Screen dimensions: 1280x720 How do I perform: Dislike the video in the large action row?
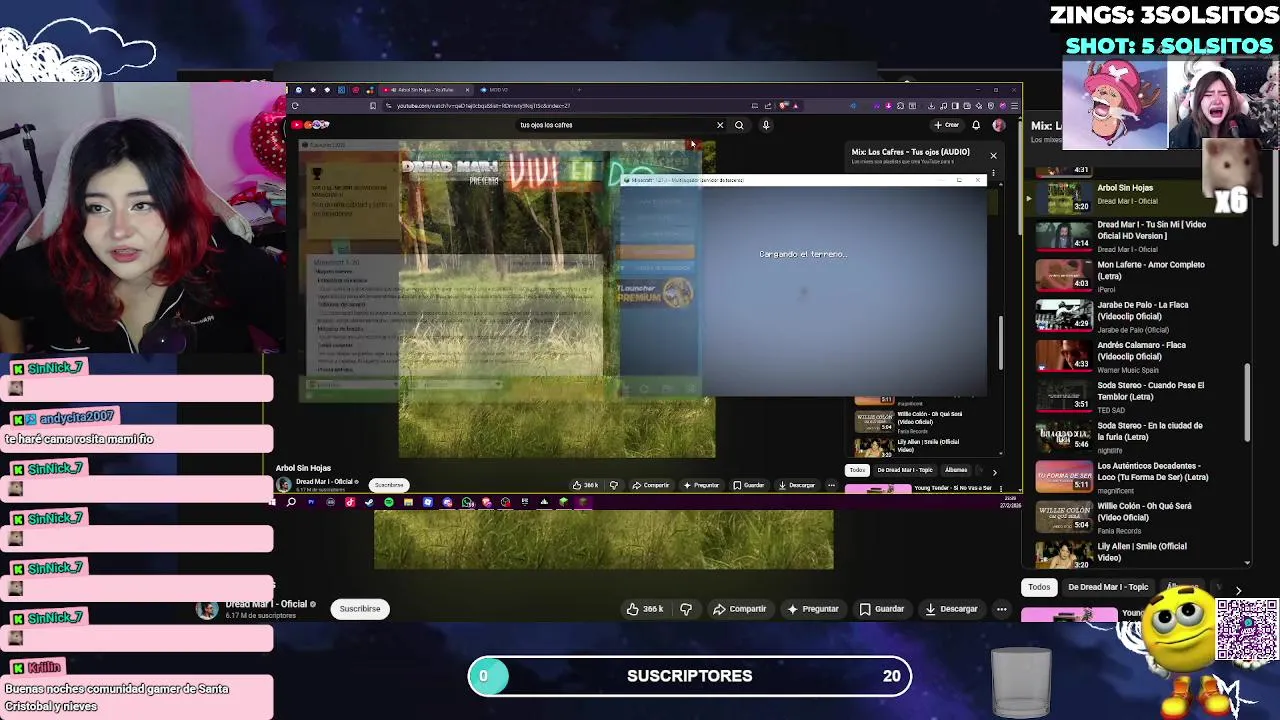pyautogui.click(x=686, y=609)
